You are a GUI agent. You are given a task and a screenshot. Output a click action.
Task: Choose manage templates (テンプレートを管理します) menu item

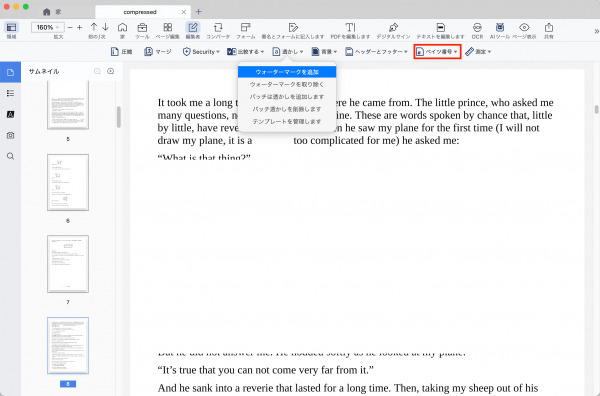[x=287, y=121]
